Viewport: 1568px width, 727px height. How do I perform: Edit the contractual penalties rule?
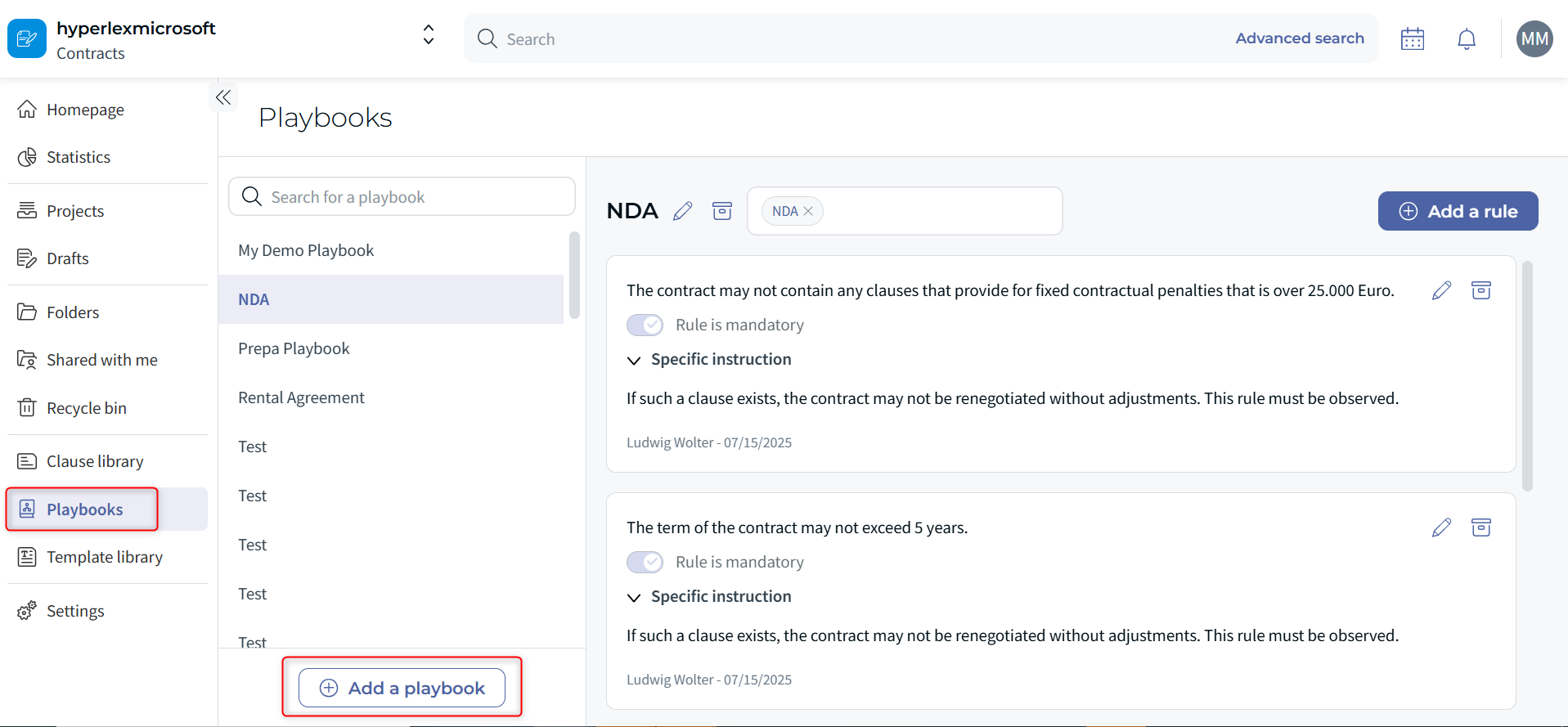[x=1441, y=290]
